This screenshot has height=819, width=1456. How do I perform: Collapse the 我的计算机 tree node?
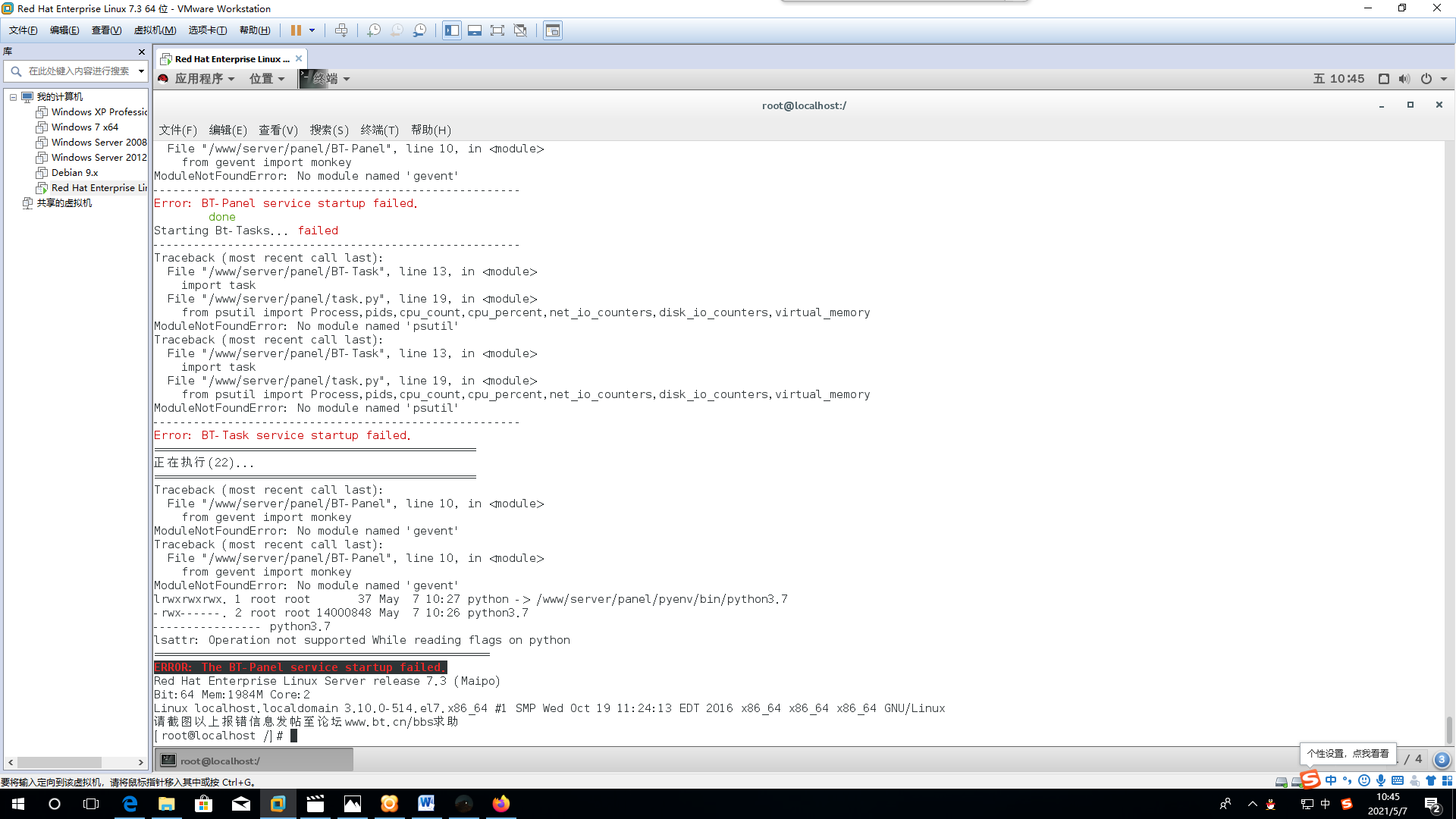(x=13, y=97)
